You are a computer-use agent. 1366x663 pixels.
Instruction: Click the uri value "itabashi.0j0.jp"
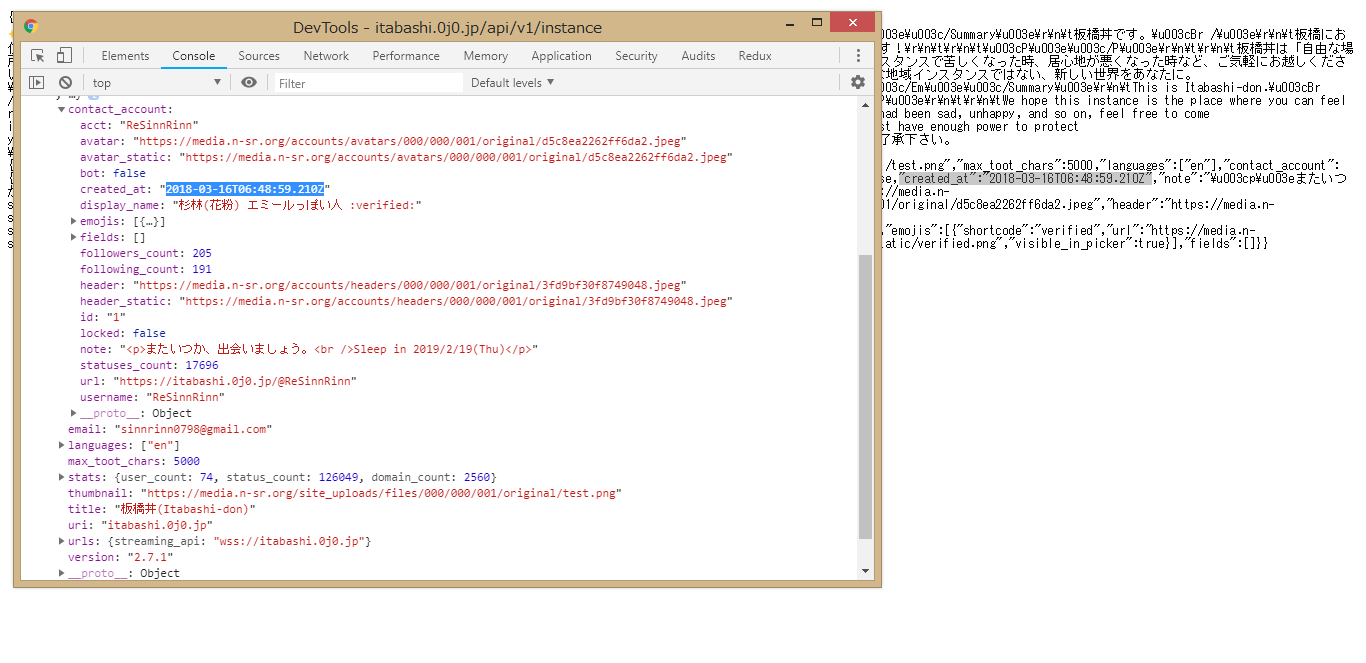[x=156, y=525]
